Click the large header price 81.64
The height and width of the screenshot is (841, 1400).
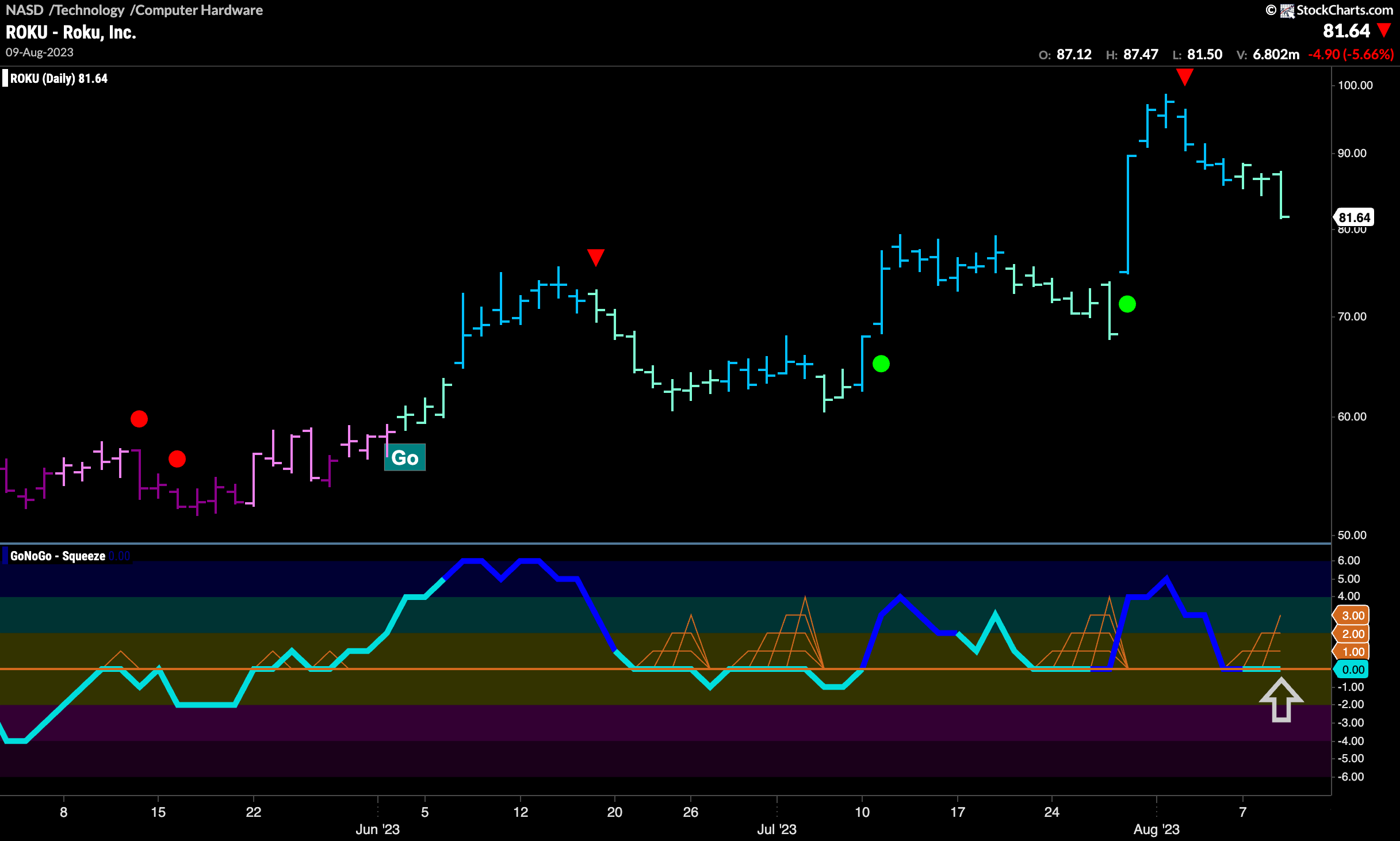pyautogui.click(x=1347, y=30)
